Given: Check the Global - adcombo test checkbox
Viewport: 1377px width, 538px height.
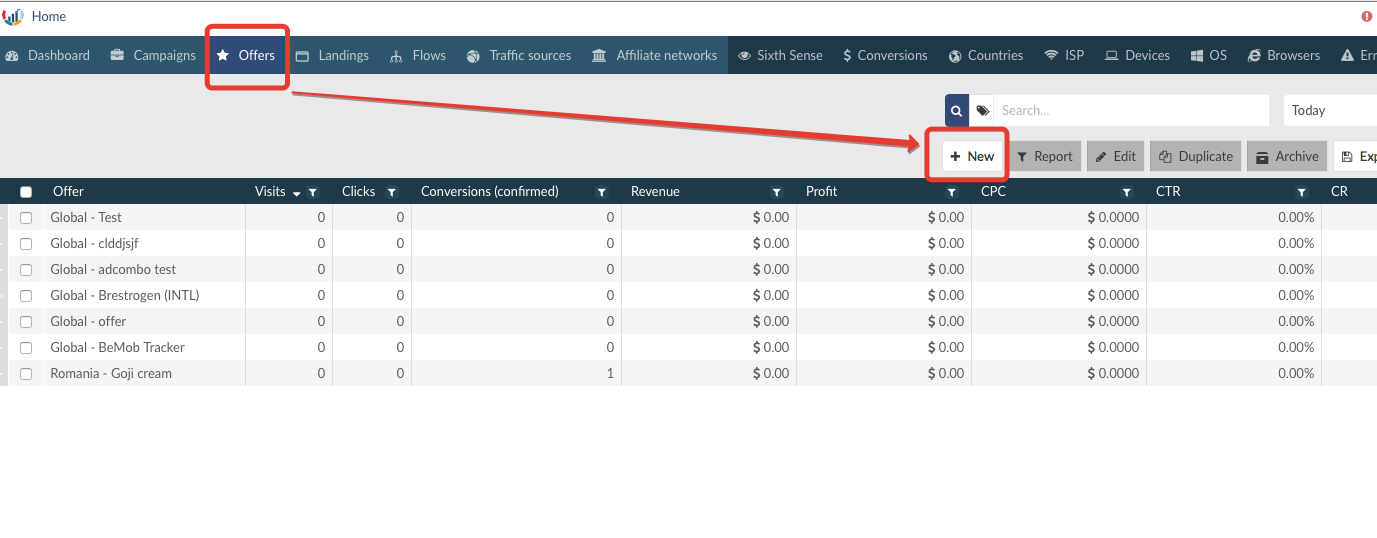Looking at the screenshot, I should click(26, 270).
